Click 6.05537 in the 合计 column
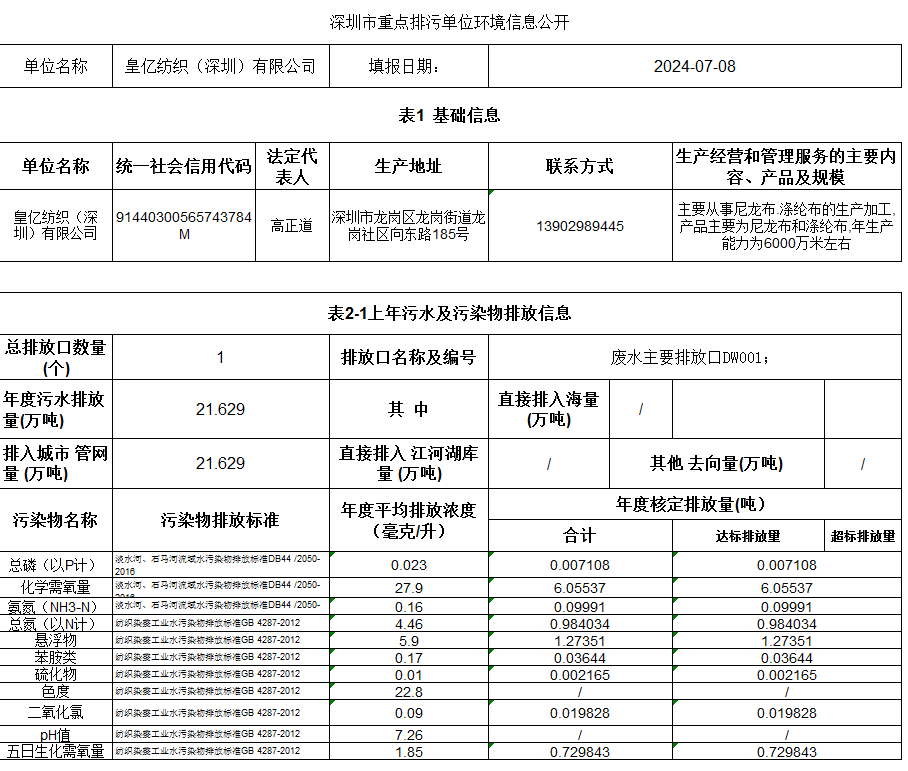The image size is (908, 771). click(580, 588)
